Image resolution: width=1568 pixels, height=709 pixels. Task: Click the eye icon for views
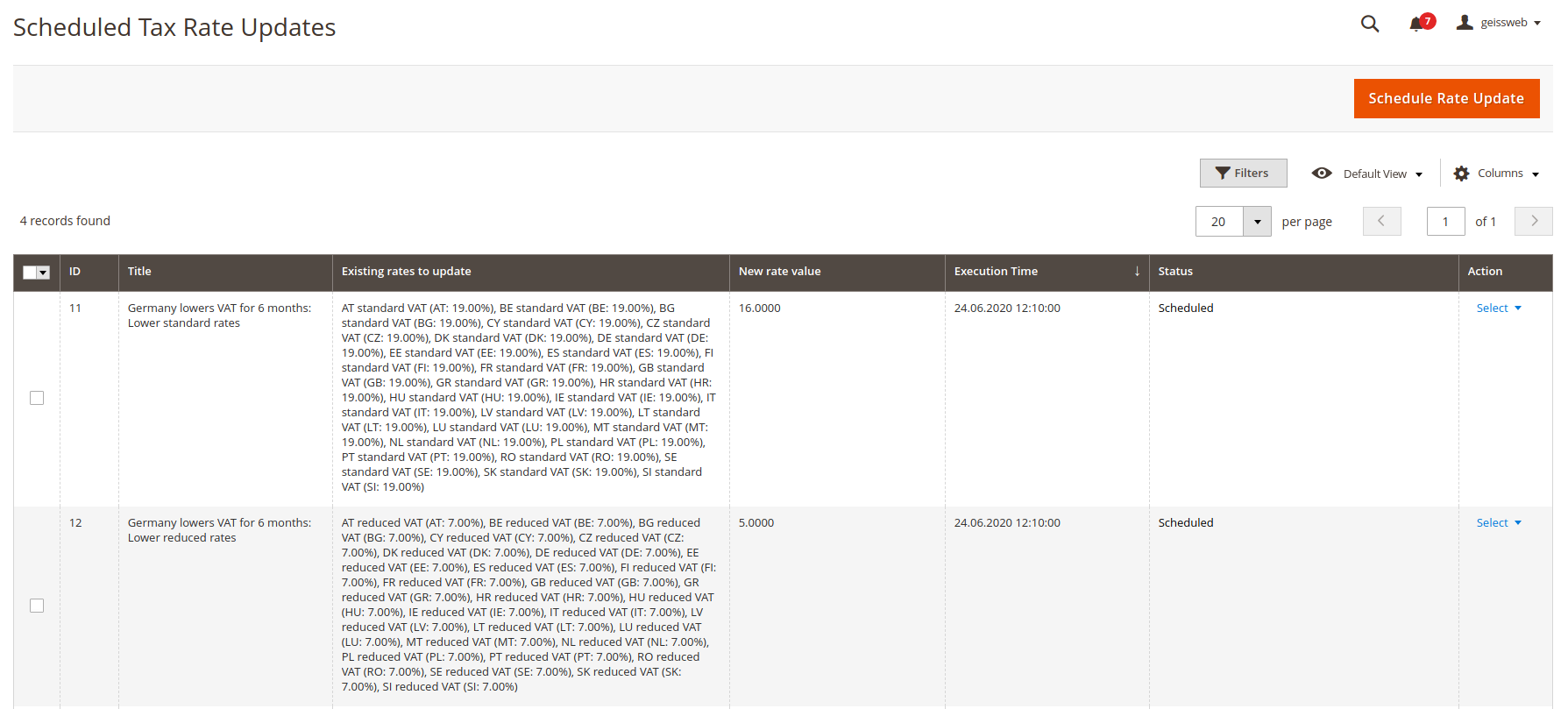coord(1322,174)
